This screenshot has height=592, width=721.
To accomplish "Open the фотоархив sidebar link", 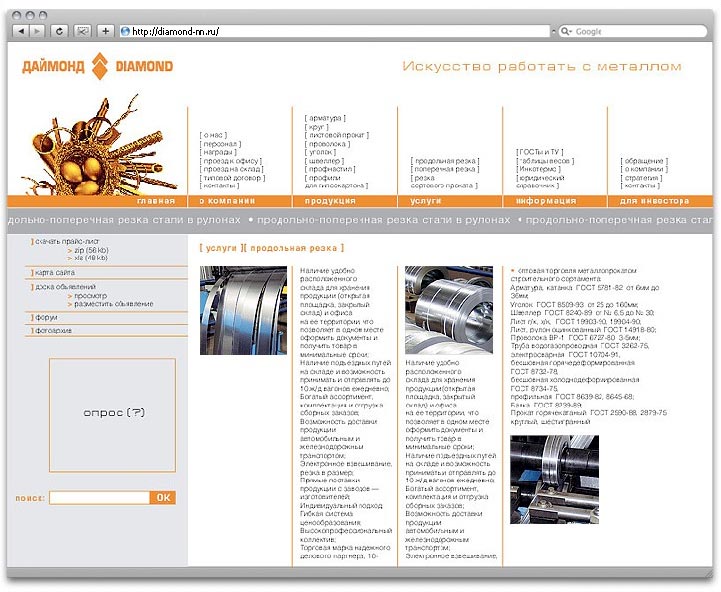I will tap(53, 330).
